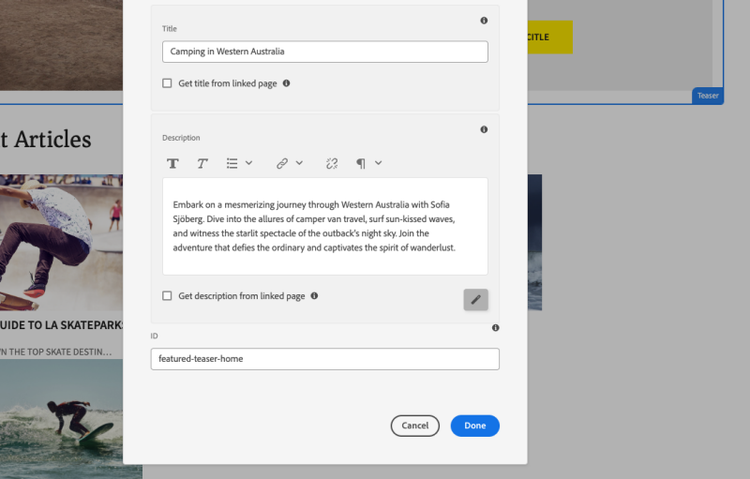Click the unlink (broken chain) icon

click(x=332, y=163)
